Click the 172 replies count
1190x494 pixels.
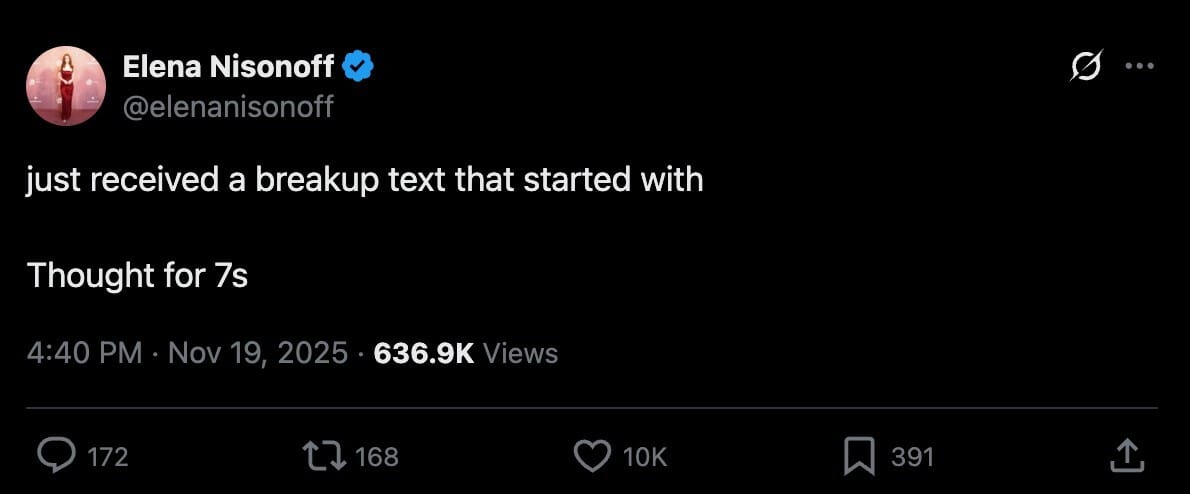(x=108, y=457)
